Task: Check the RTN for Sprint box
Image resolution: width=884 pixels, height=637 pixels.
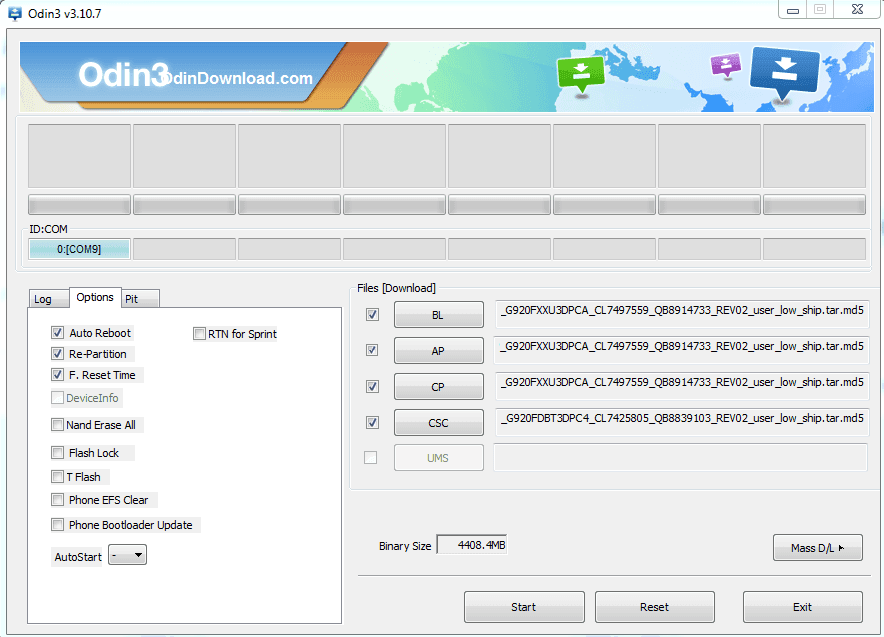Action: coord(199,334)
